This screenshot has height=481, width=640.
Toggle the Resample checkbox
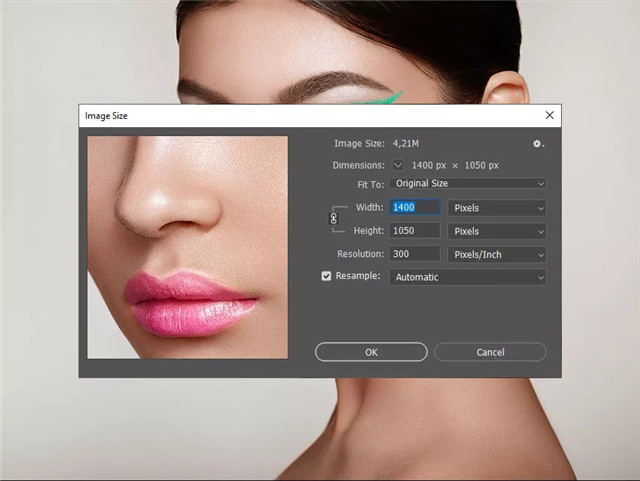(x=326, y=276)
